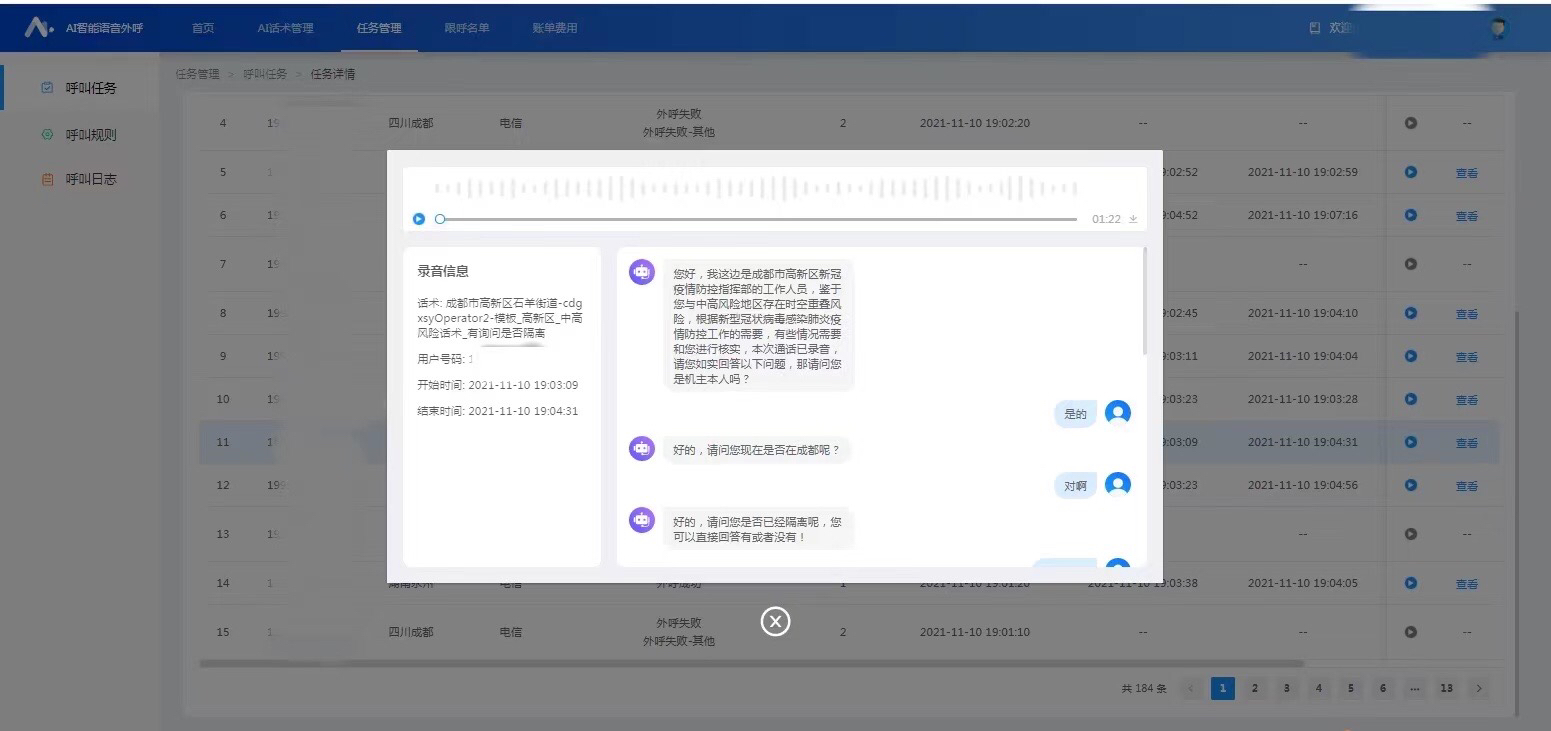Download the recording audio file
This screenshot has width=1551, height=731.
pos(1133,219)
